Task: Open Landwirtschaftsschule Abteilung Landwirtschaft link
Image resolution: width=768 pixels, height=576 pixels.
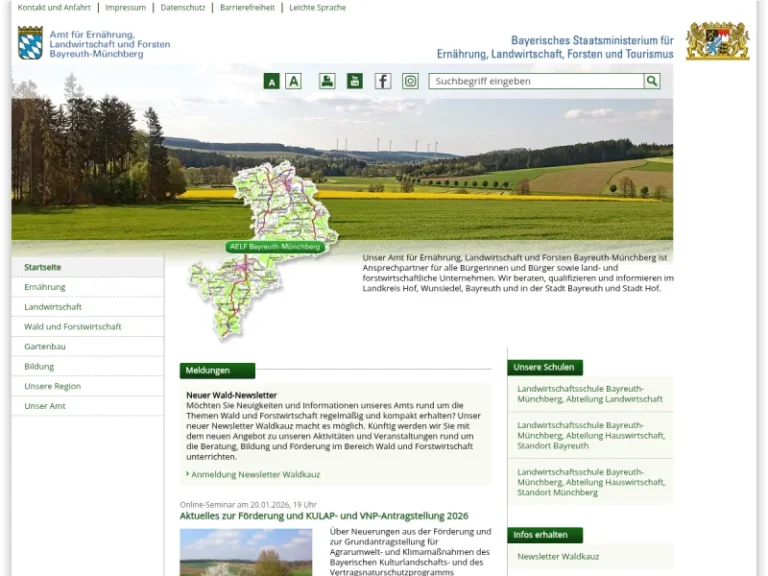Action: click(x=590, y=394)
